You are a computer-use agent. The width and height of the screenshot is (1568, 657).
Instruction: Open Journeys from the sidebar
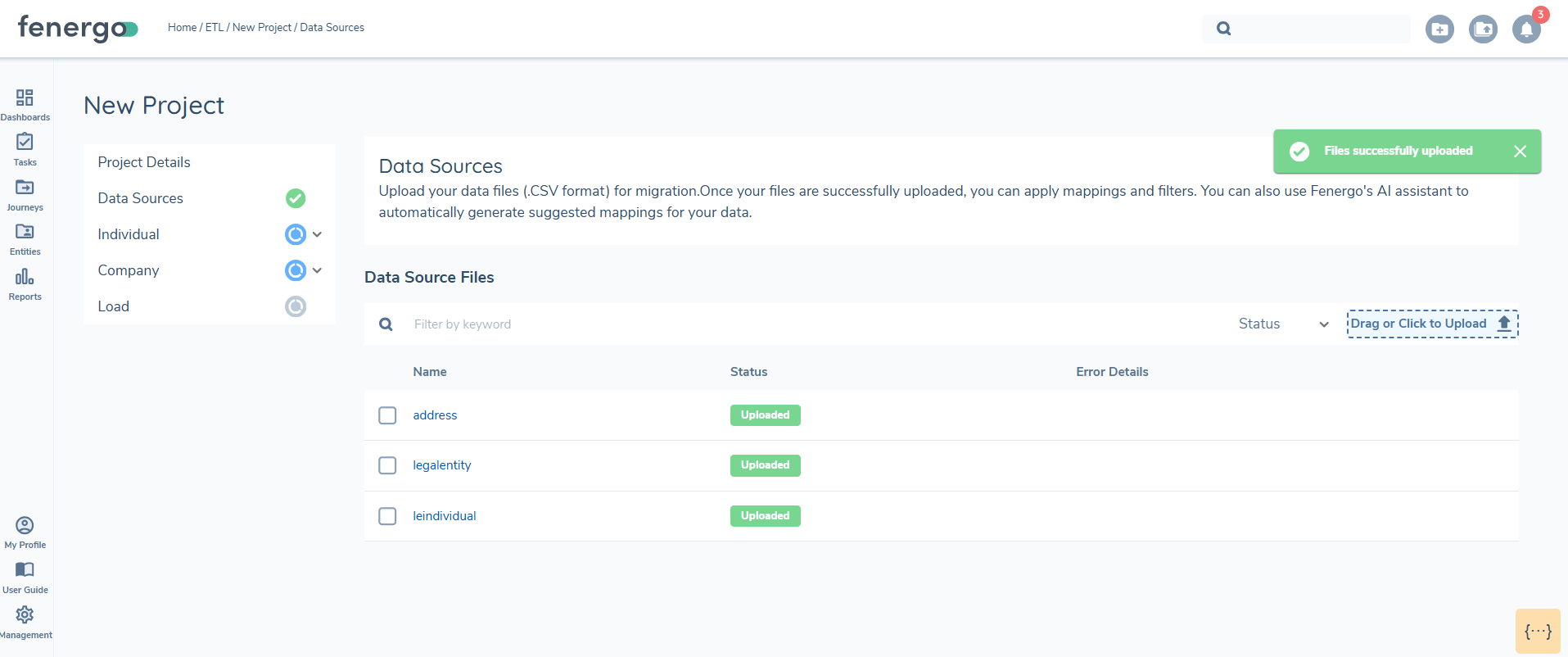25,188
